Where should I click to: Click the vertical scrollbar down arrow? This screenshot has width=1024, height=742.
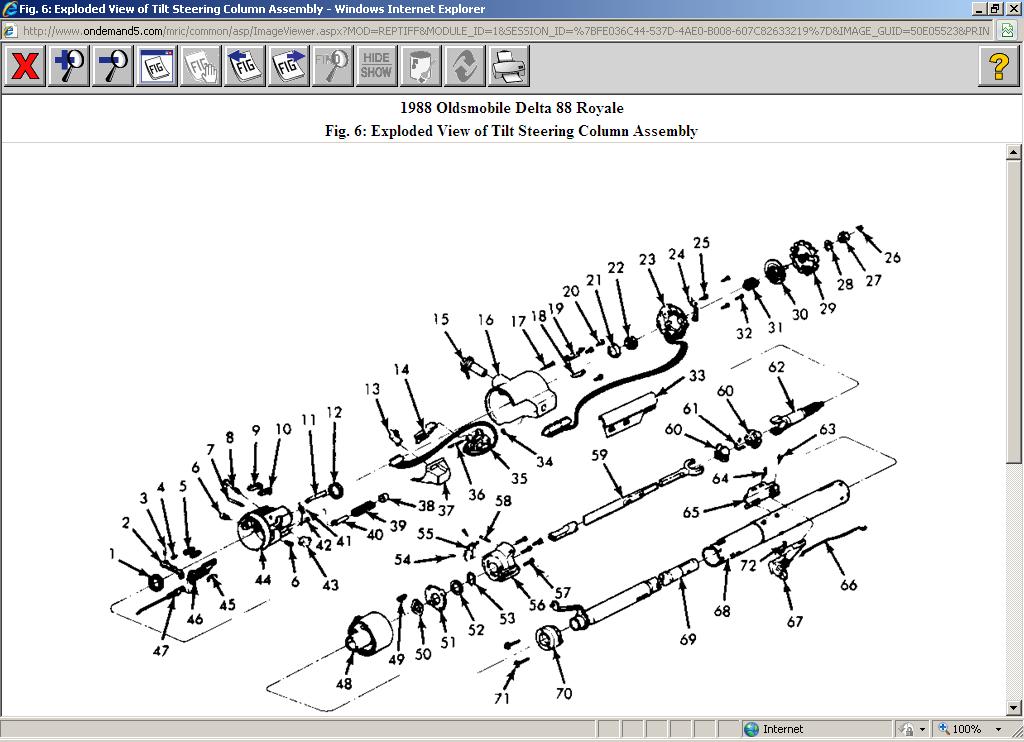pos(1013,707)
